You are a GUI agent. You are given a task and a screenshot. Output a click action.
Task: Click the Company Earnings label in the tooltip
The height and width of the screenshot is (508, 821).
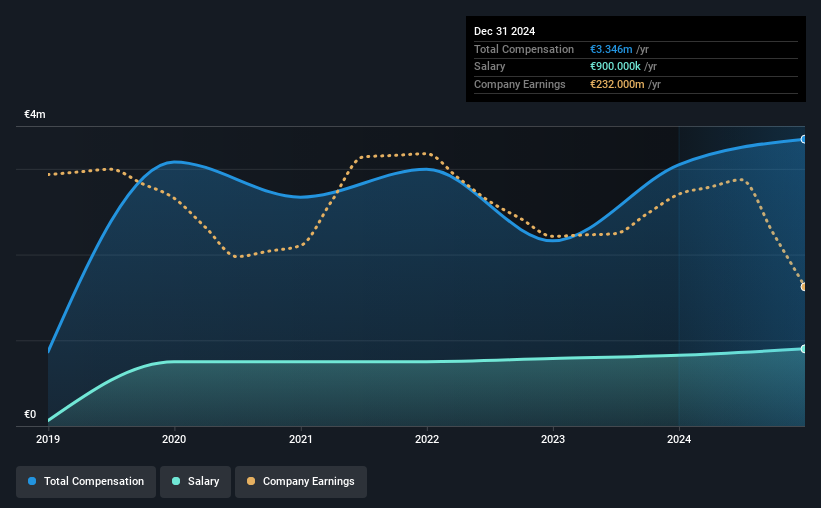(519, 84)
